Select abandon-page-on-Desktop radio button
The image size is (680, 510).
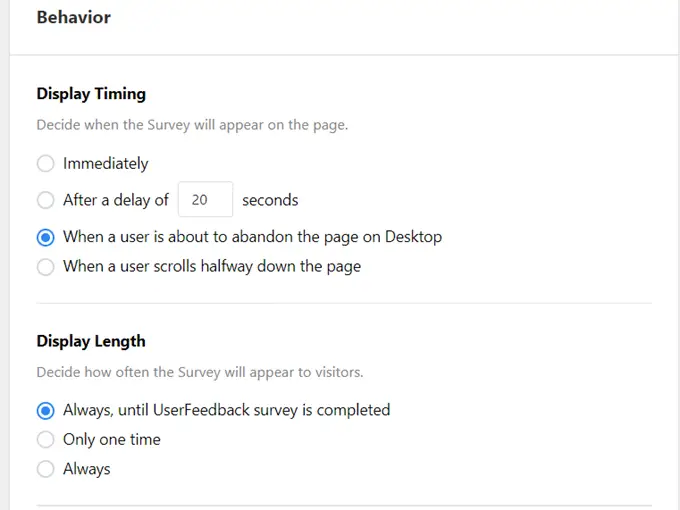click(45, 237)
